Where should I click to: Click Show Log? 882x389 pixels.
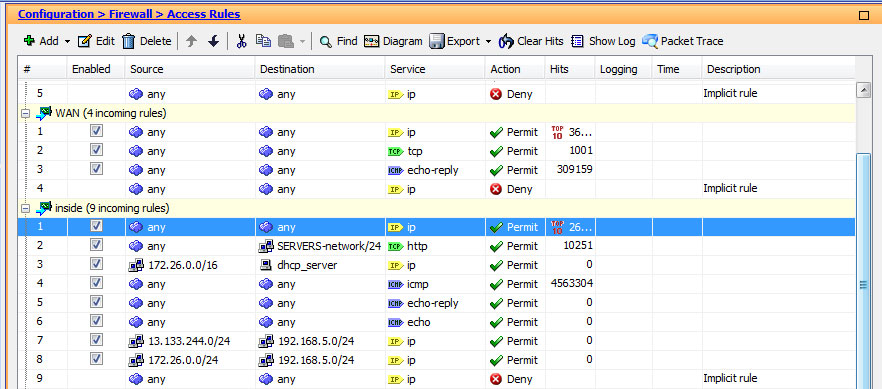coord(603,41)
